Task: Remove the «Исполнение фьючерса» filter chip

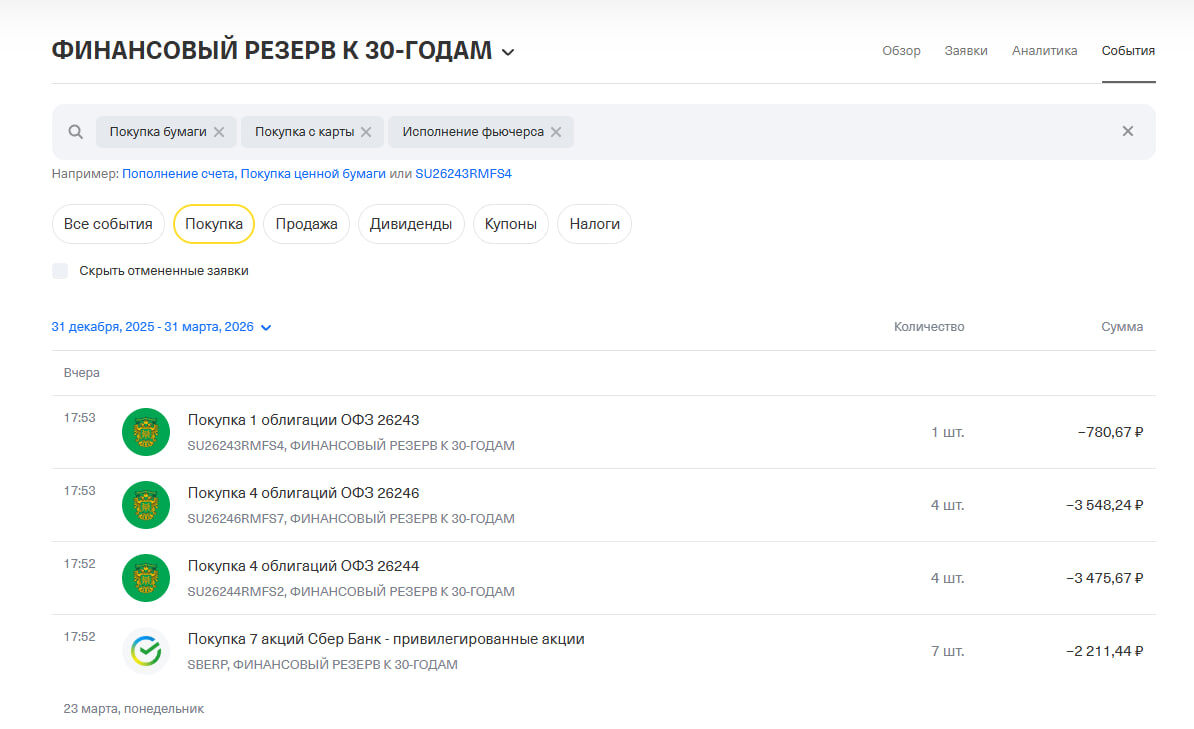Action: coord(557,131)
